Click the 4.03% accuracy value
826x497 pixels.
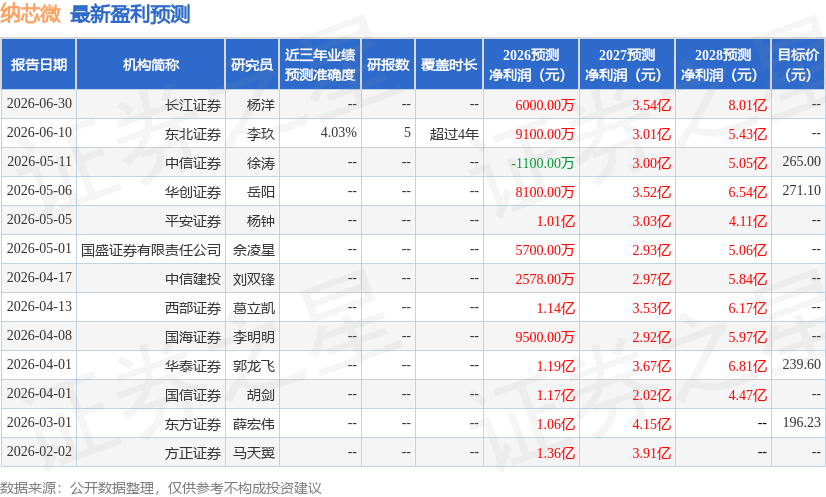(339, 132)
